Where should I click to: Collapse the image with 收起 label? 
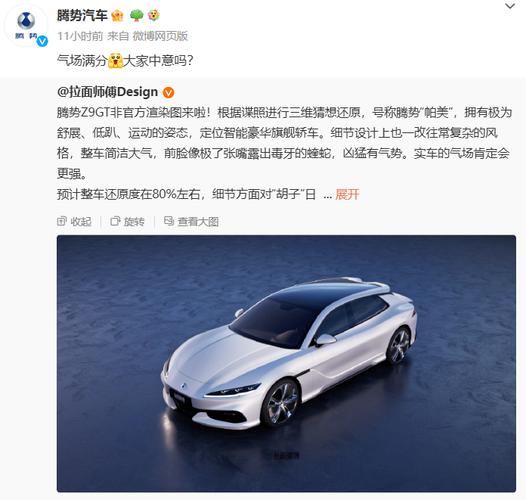[x=81, y=222]
